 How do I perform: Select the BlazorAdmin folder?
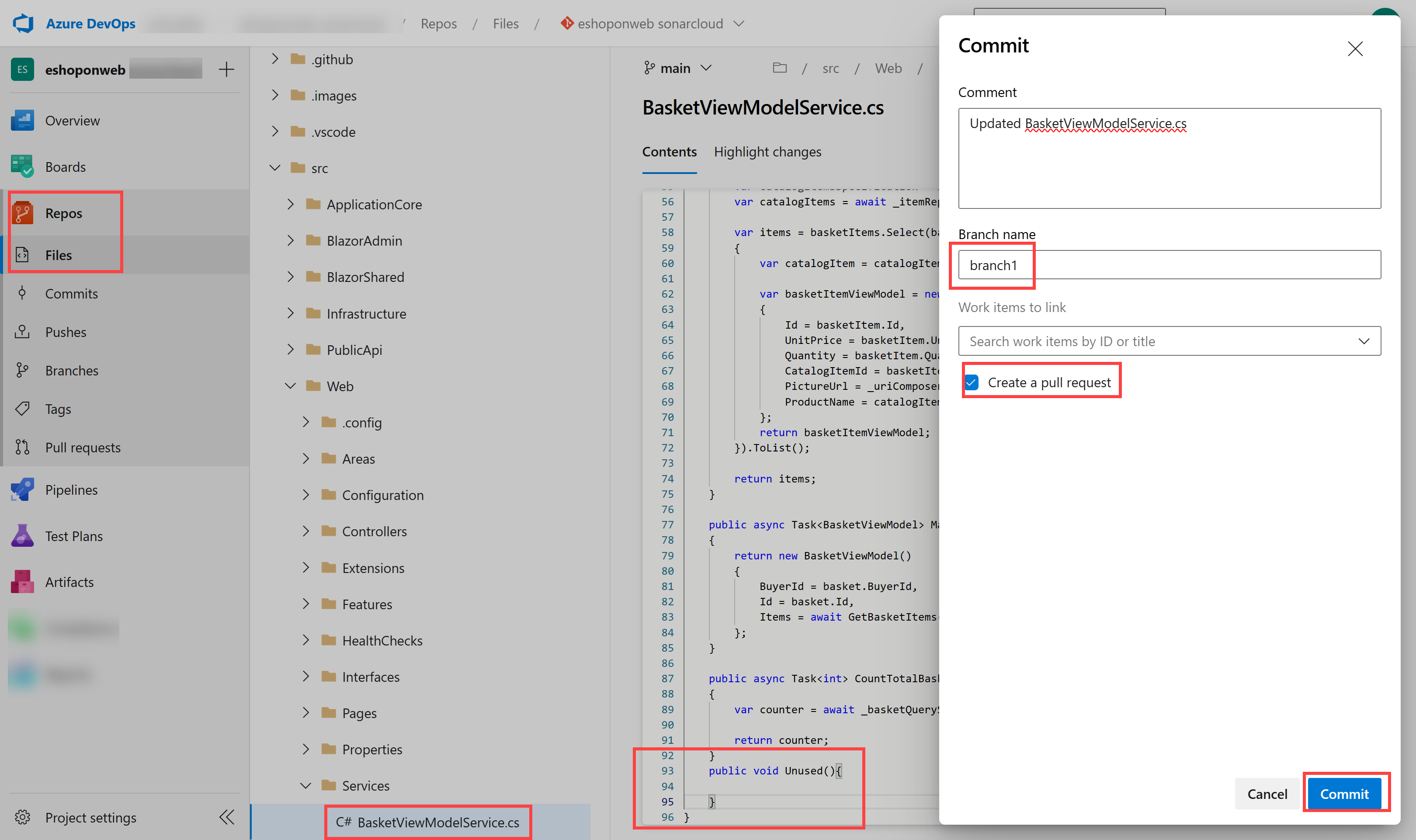[364, 240]
